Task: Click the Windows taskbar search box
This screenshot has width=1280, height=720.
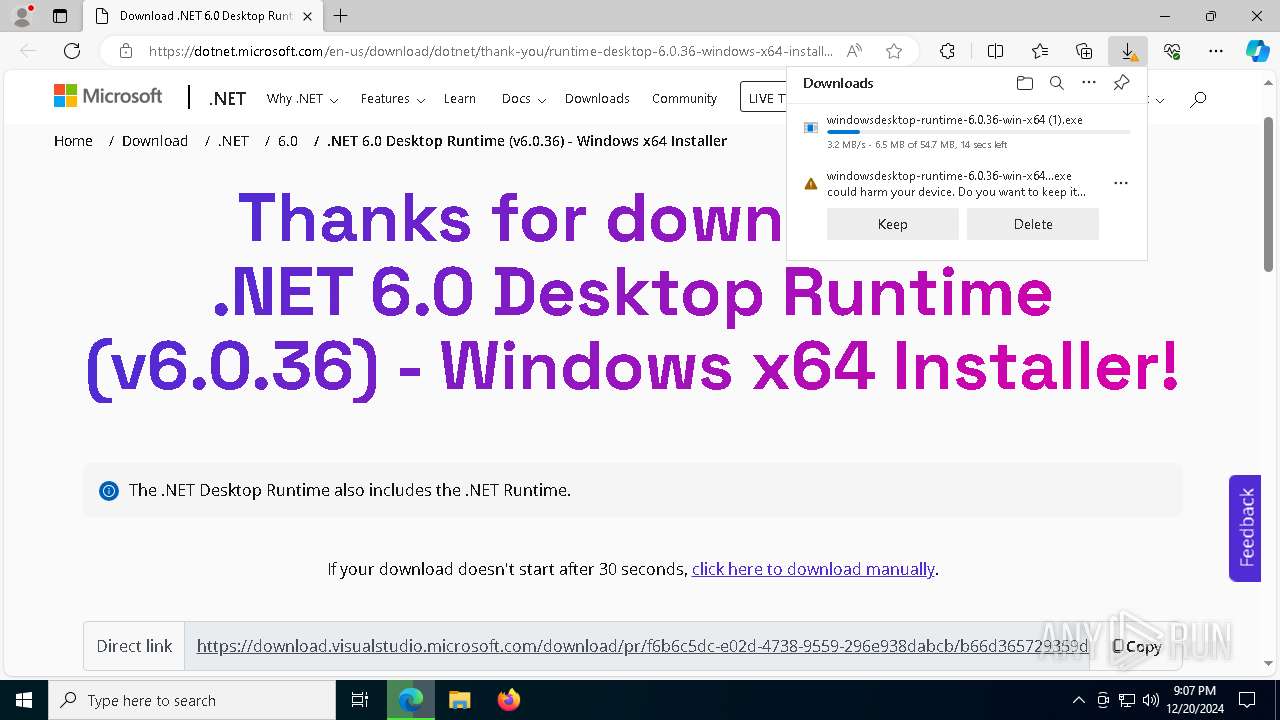Action: point(192,700)
